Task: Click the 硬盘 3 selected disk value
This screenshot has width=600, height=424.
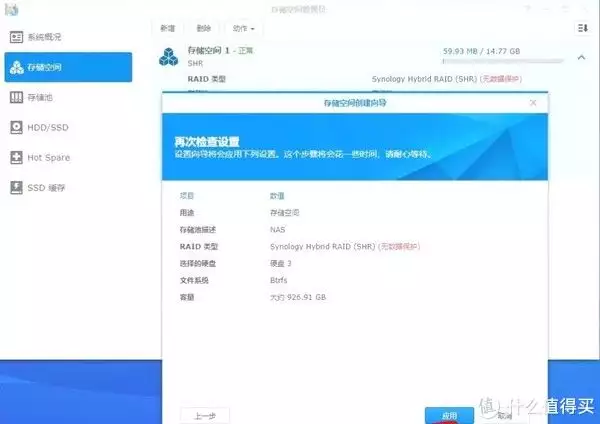Action: point(281,263)
